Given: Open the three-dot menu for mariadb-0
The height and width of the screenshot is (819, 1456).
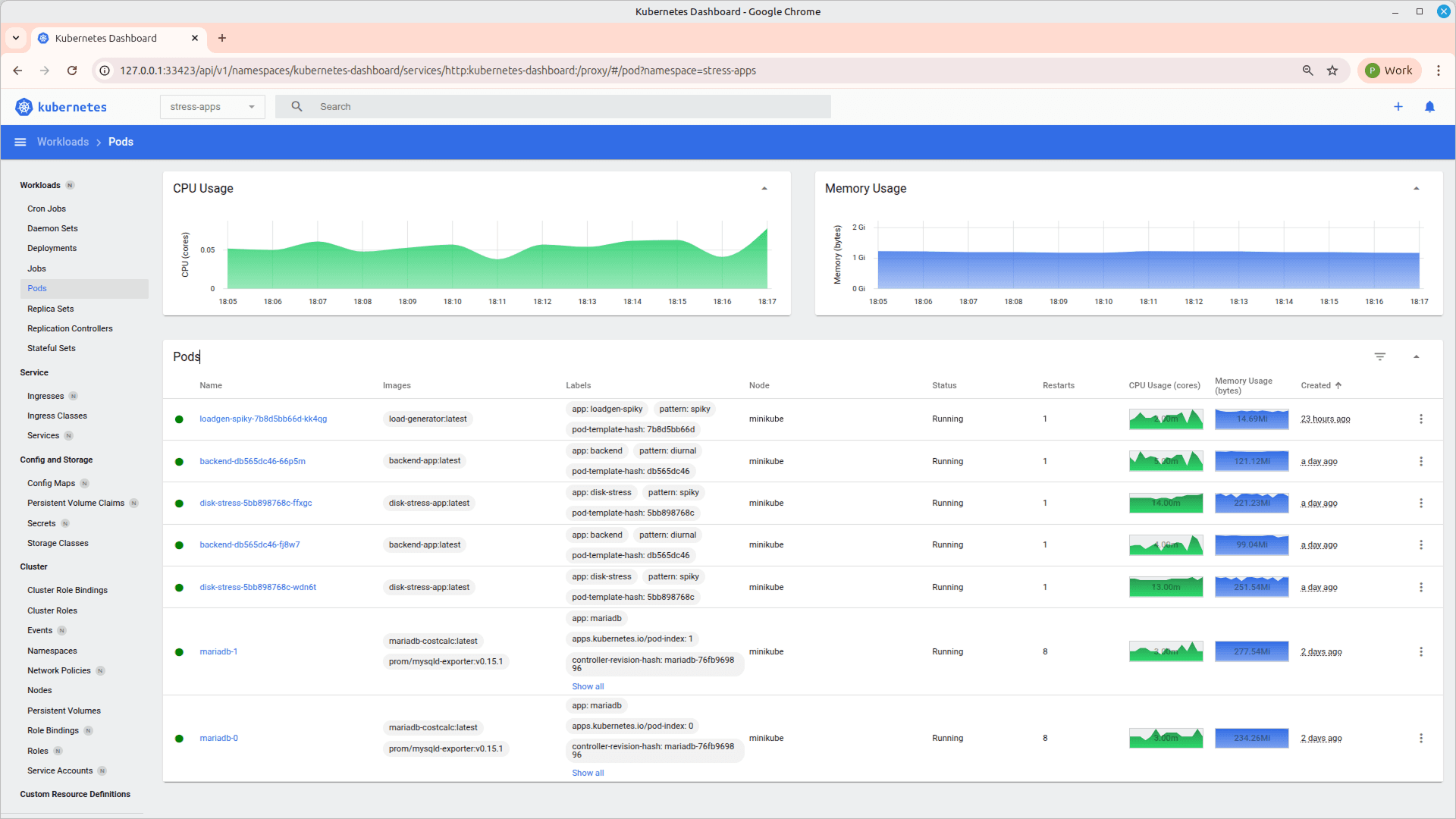Looking at the screenshot, I should (1420, 737).
